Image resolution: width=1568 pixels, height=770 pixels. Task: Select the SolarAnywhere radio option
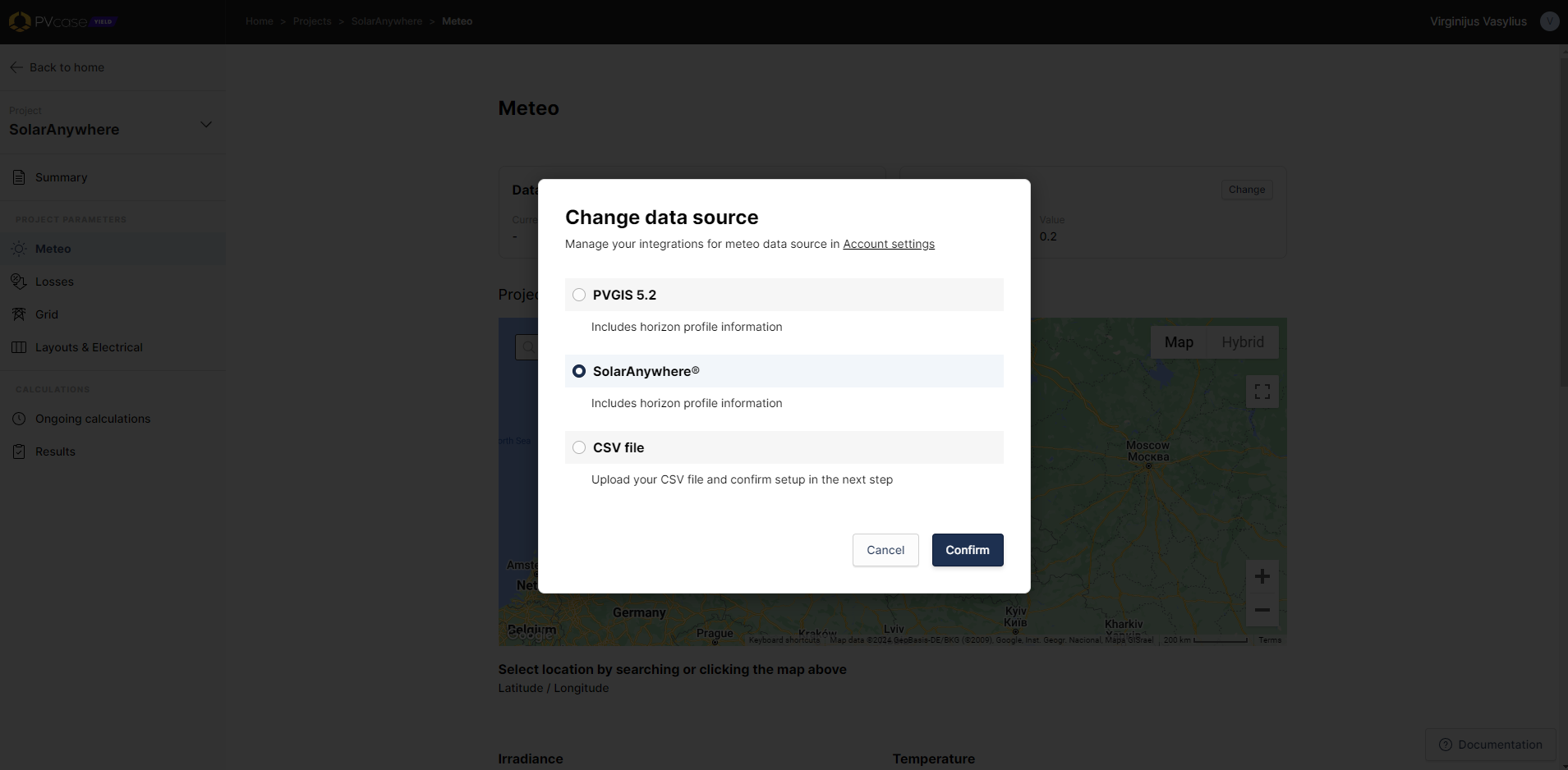[x=579, y=371]
